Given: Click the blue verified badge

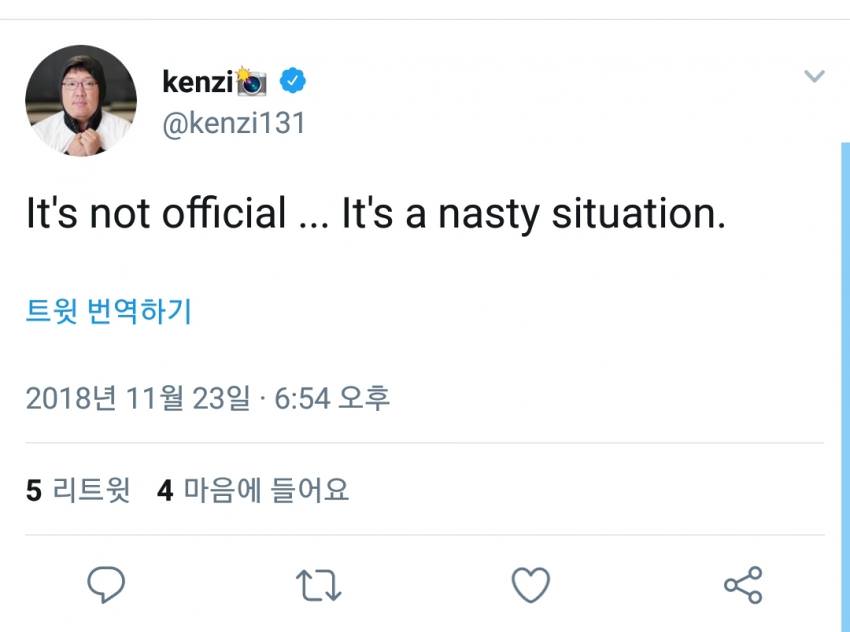Looking at the screenshot, I should pos(291,81).
